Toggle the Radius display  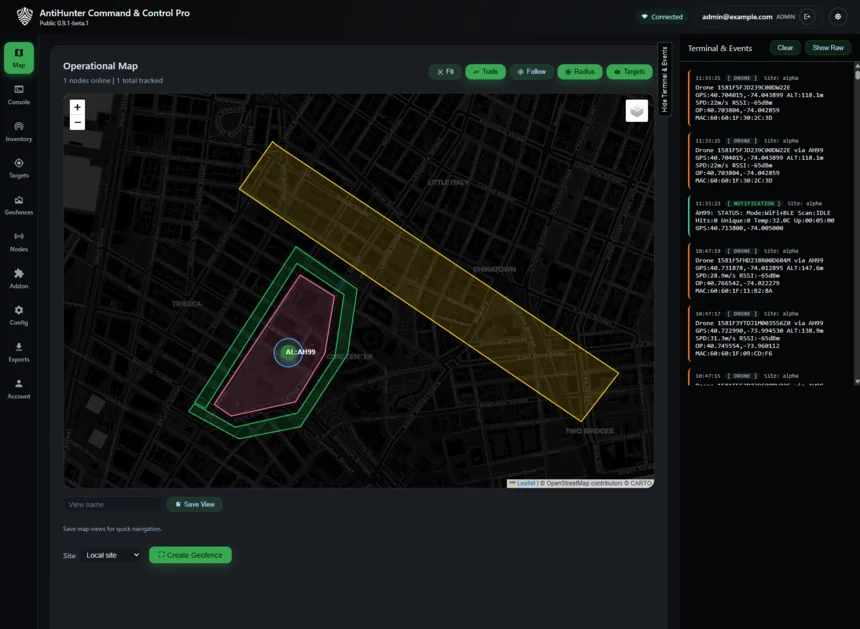(x=580, y=72)
